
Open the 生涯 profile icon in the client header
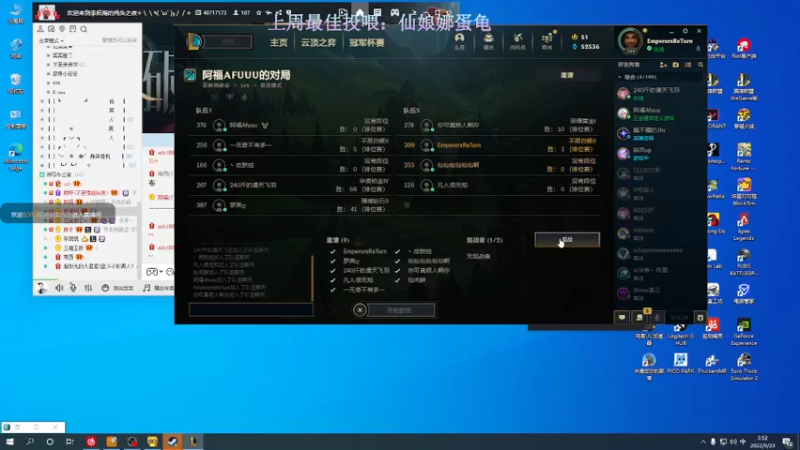pos(459,41)
